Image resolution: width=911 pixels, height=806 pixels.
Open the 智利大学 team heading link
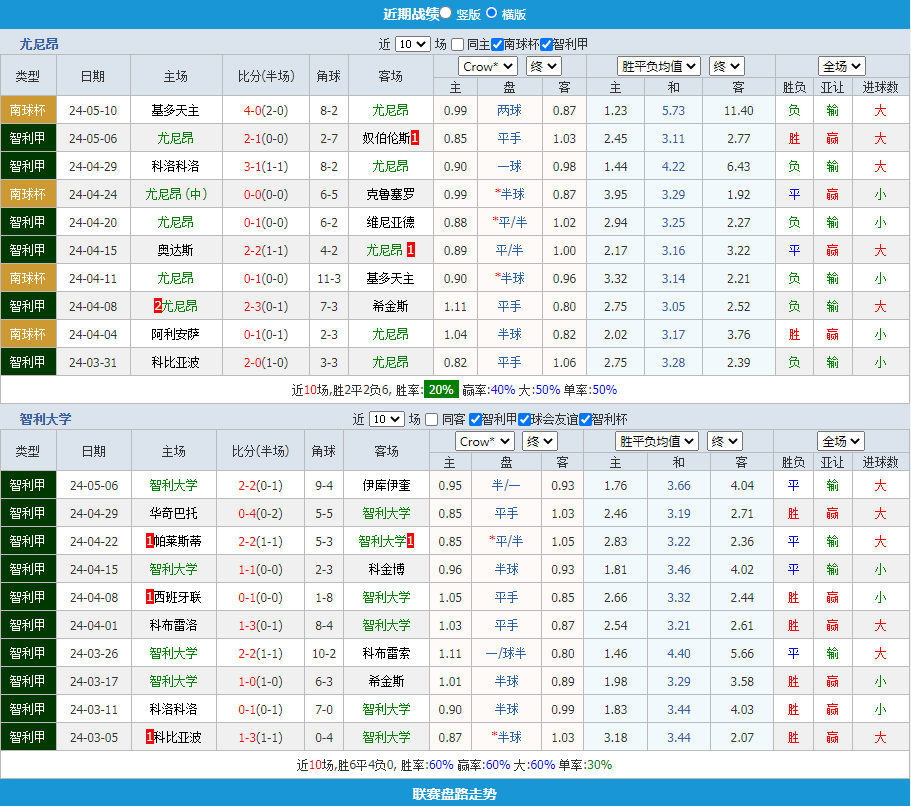(x=45, y=419)
